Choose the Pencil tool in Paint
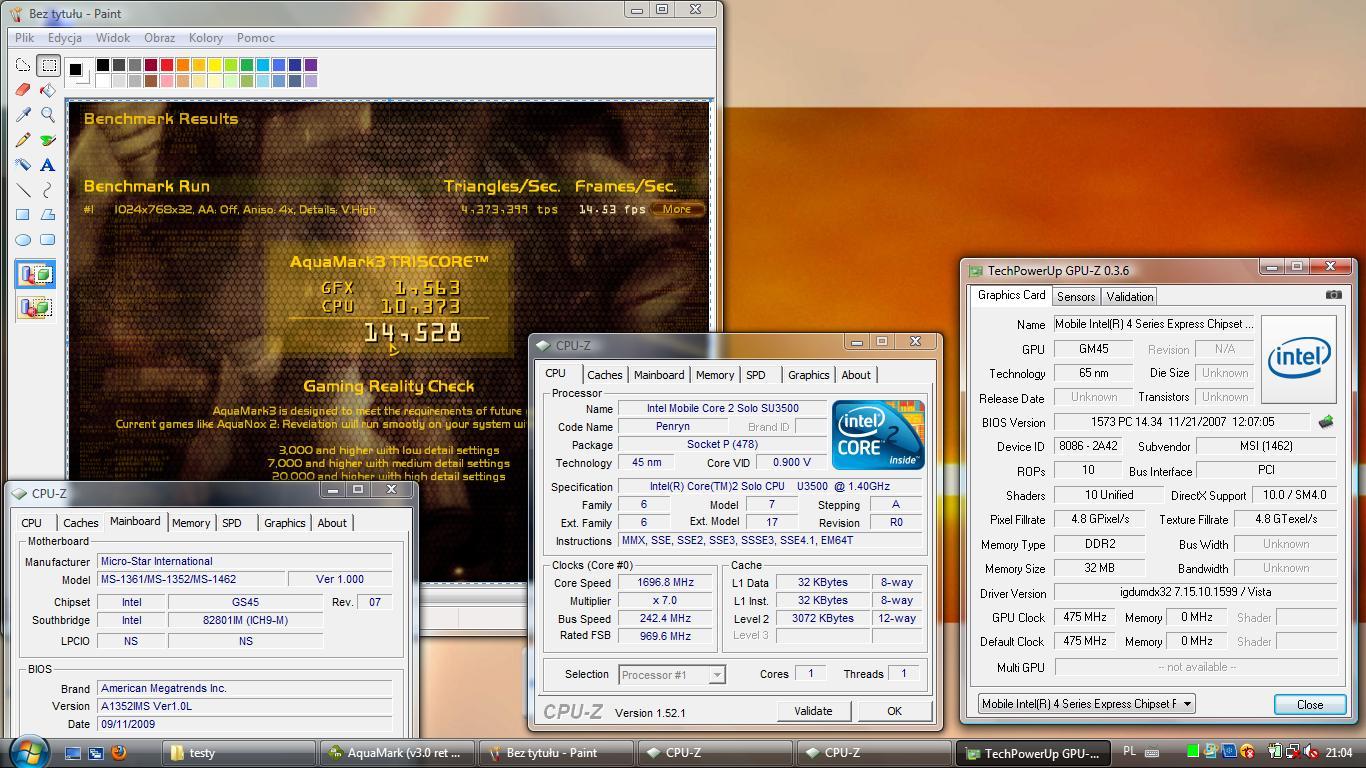Screen dimensions: 1366x768 pos(23,140)
